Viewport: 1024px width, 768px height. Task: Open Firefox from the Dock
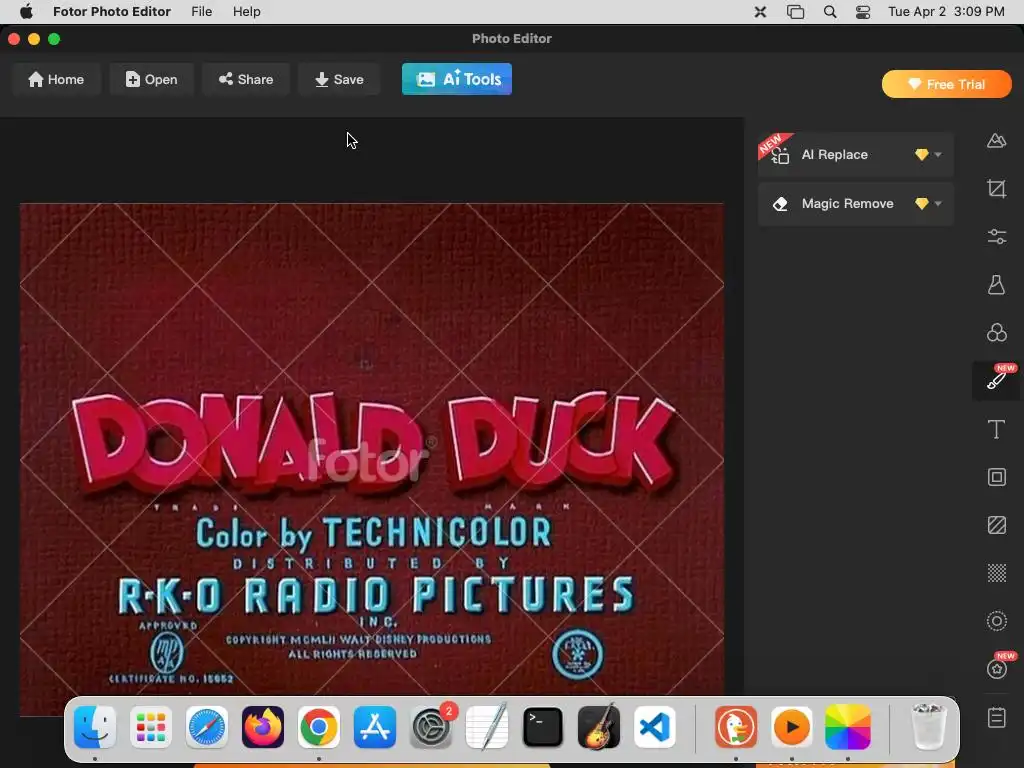[263, 727]
